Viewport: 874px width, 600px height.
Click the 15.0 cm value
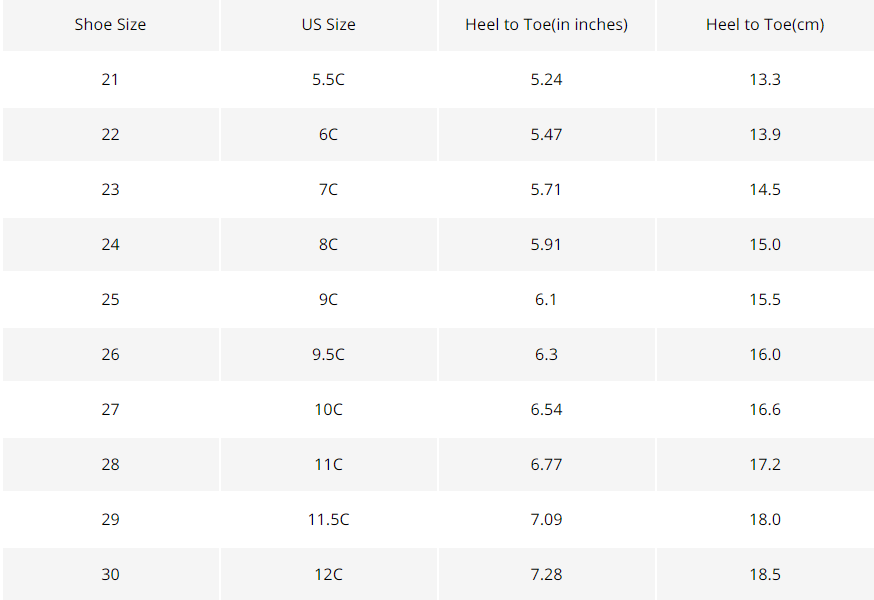765,245
